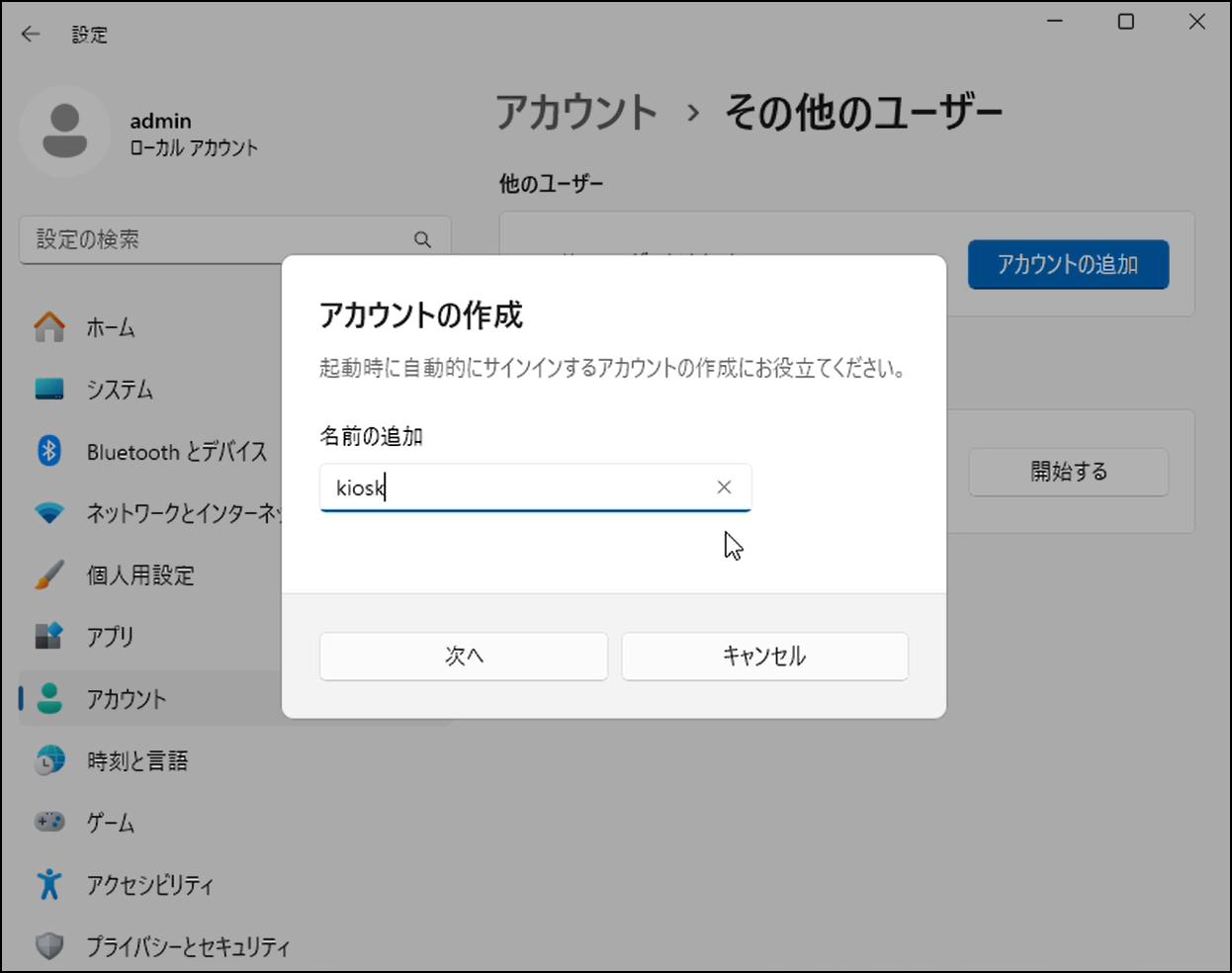This screenshot has width=1232, height=973.
Task: Click the アカウント person icon
Action: [x=49, y=698]
